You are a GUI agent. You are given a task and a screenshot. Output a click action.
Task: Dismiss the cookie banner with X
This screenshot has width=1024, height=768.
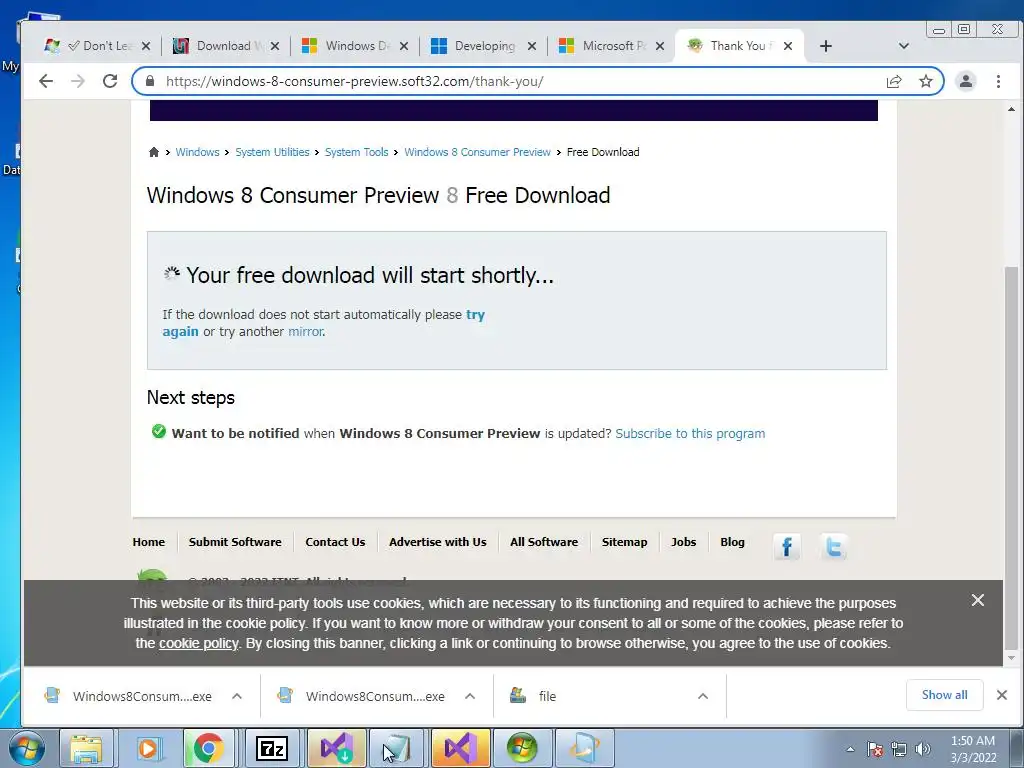978,600
